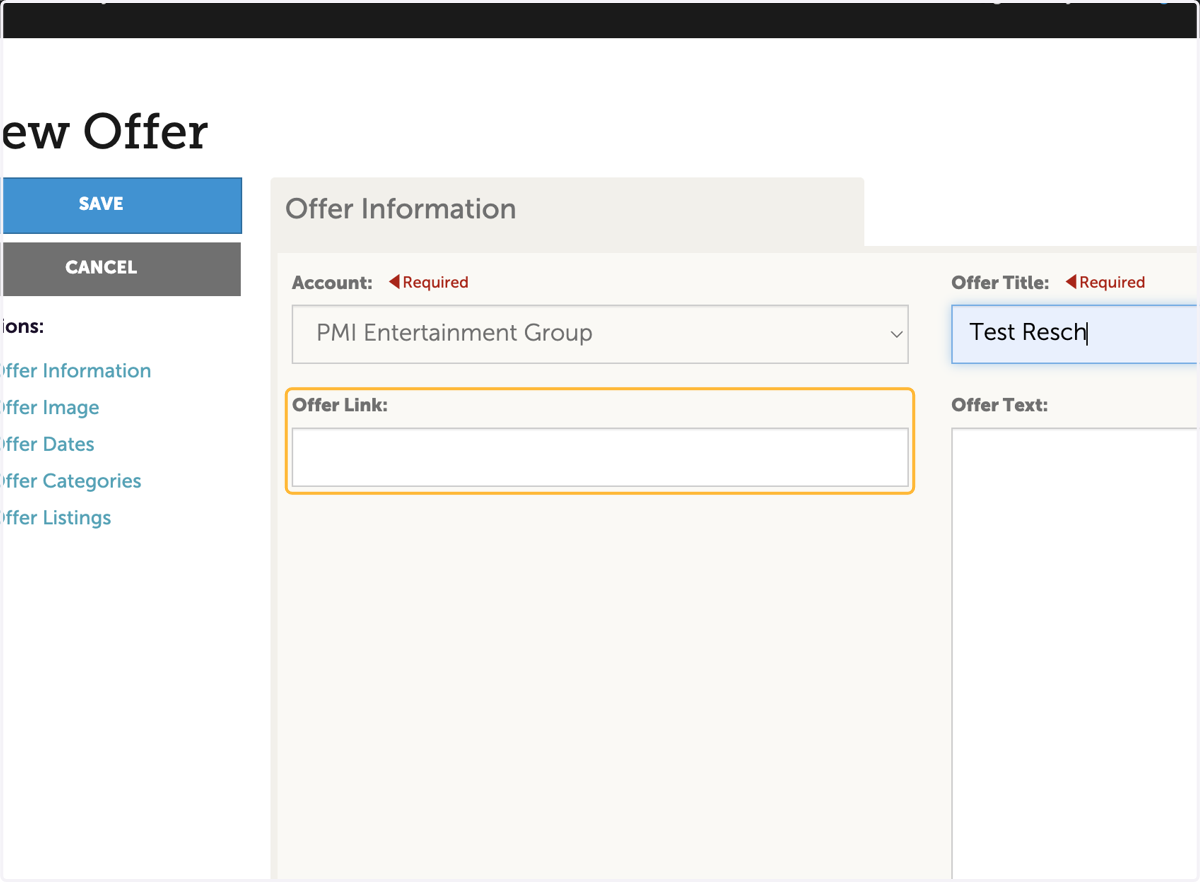Click the Offer Text: label
The width and height of the screenshot is (1200, 882).
point(1000,406)
